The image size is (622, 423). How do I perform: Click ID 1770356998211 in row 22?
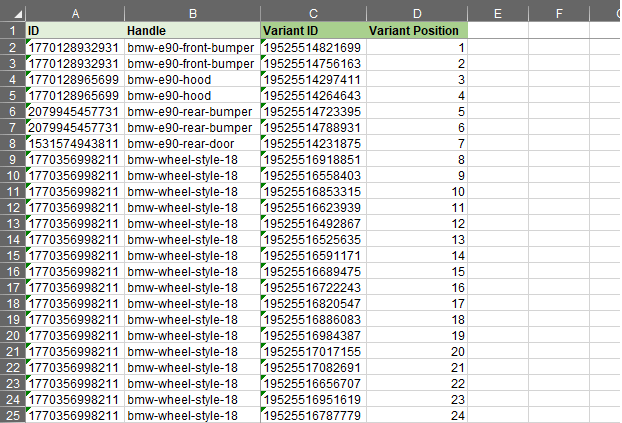[x=75, y=367]
